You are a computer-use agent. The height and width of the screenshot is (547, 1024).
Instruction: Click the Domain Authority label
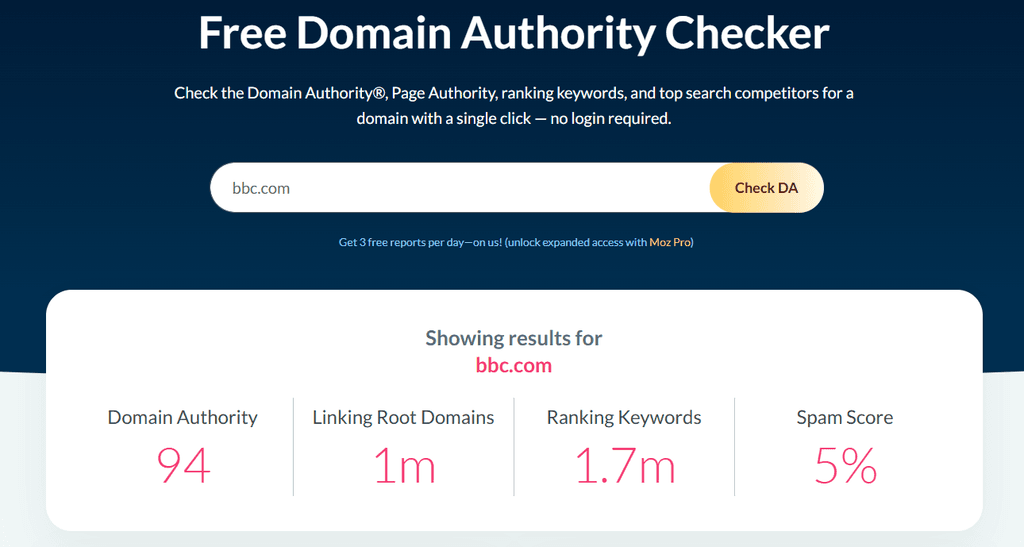[x=183, y=418]
